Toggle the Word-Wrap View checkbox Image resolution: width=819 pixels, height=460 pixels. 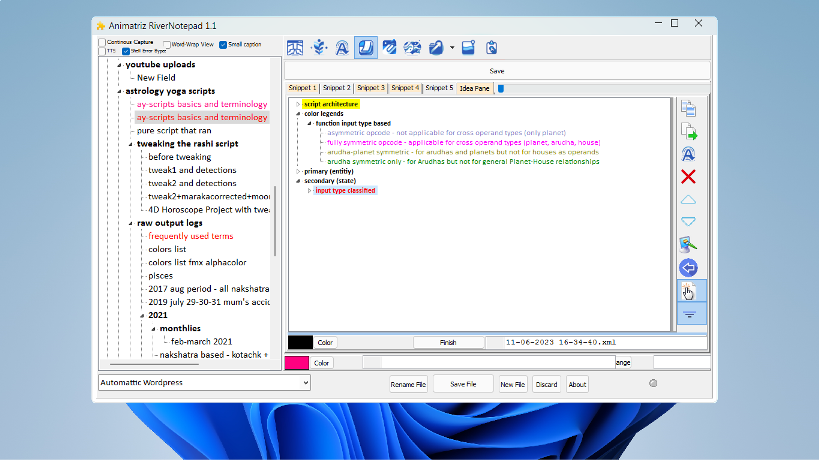click(x=167, y=44)
